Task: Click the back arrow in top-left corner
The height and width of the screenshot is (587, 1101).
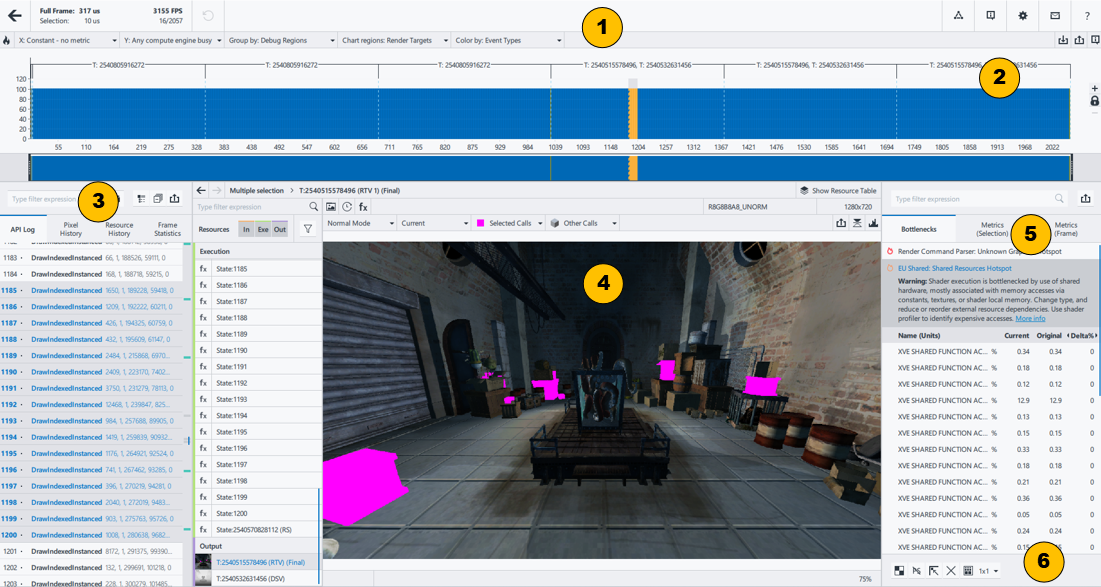Action: point(15,16)
